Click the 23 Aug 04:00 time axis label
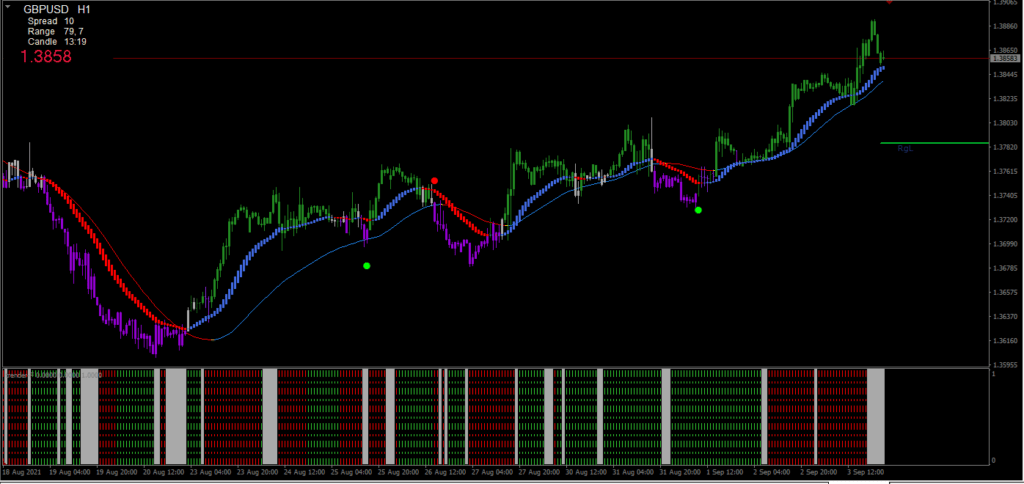Image resolution: width=1024 pixels, height=484 pixels. coord(211,470)
